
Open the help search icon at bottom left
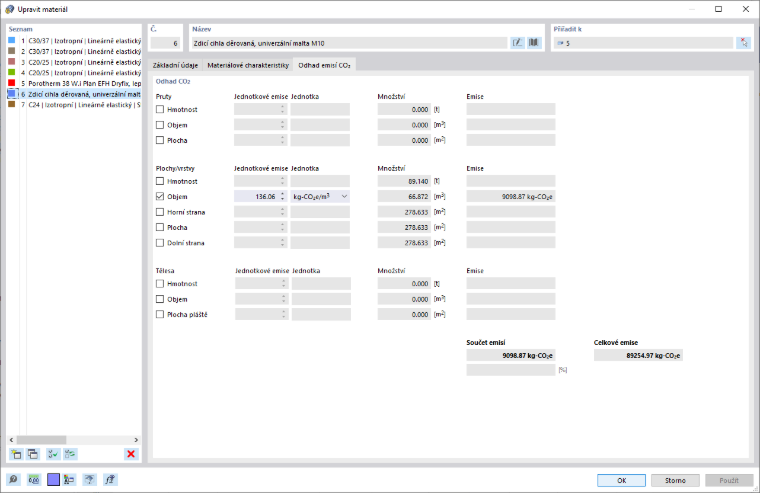(14, 479)
